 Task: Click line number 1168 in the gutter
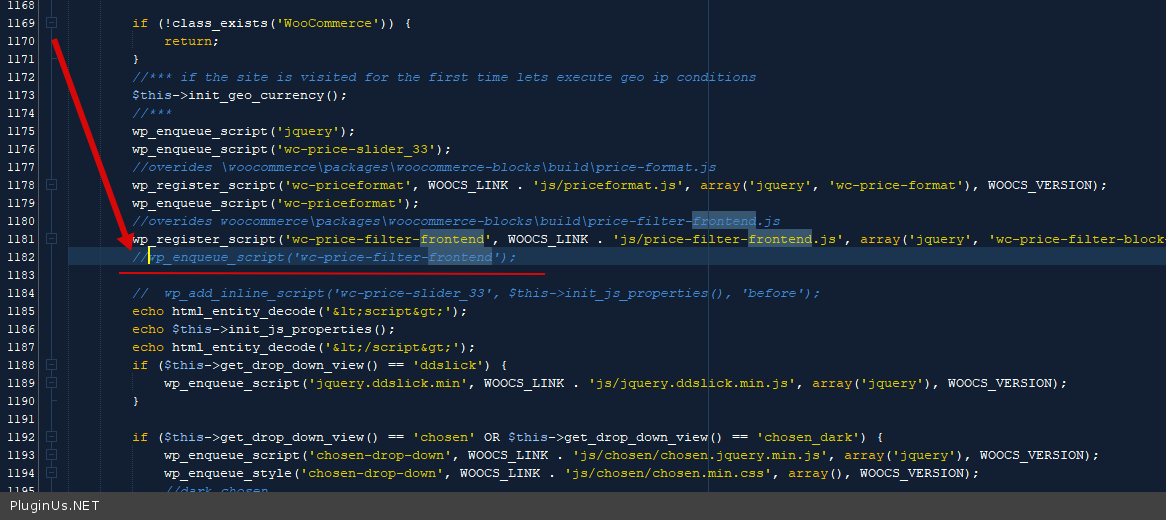(x=19, y=5)
